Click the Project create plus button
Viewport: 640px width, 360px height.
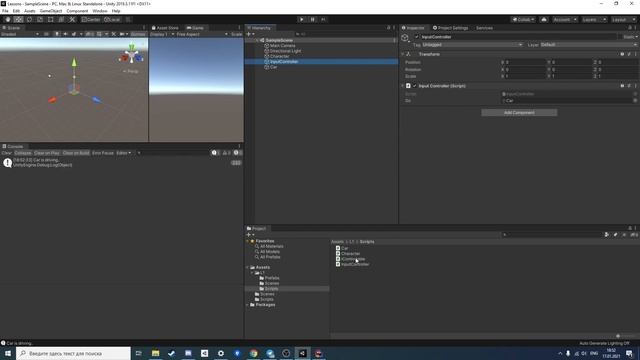click(x=250, y=235)
